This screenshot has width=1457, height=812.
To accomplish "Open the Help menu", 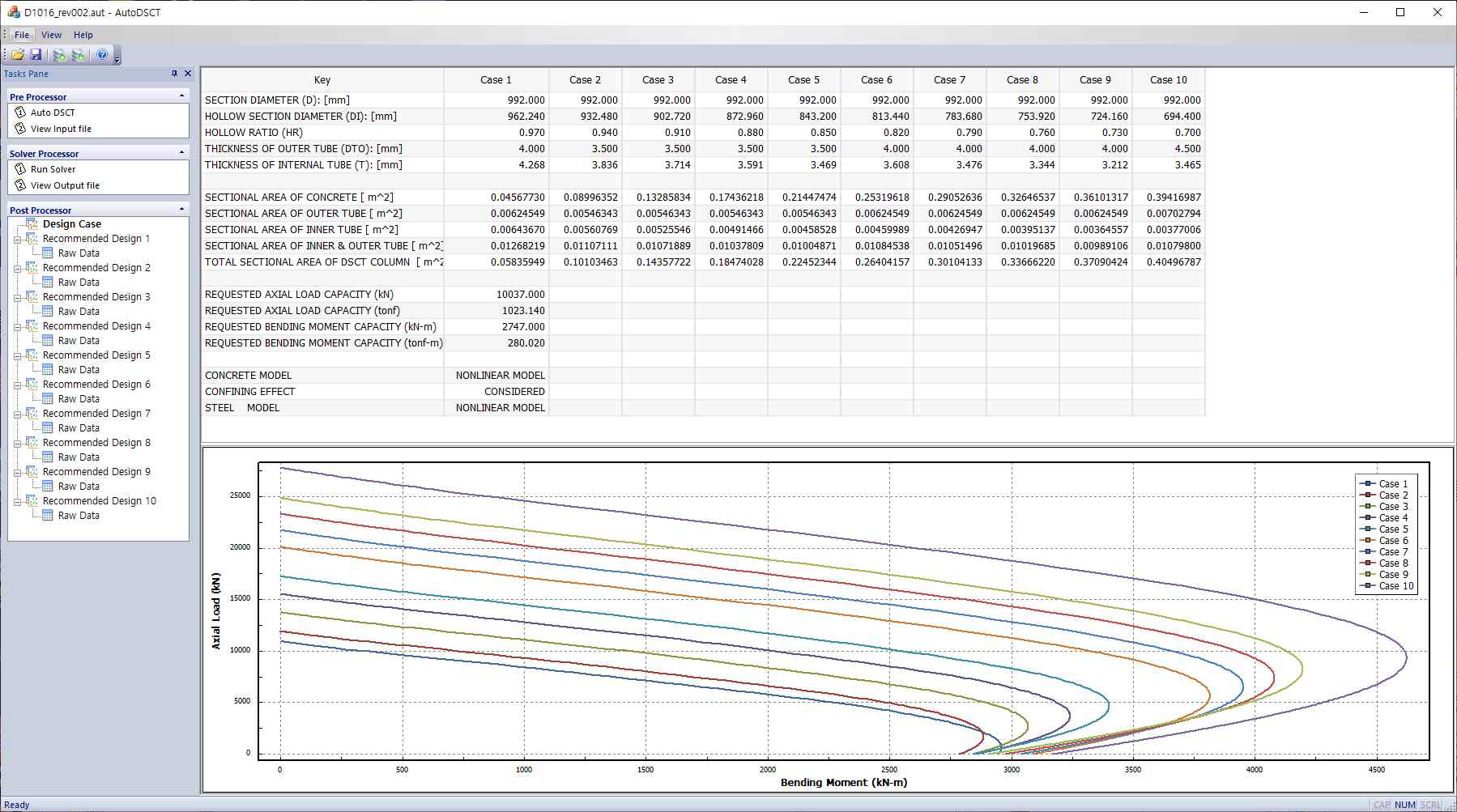I will coord(83,35).
